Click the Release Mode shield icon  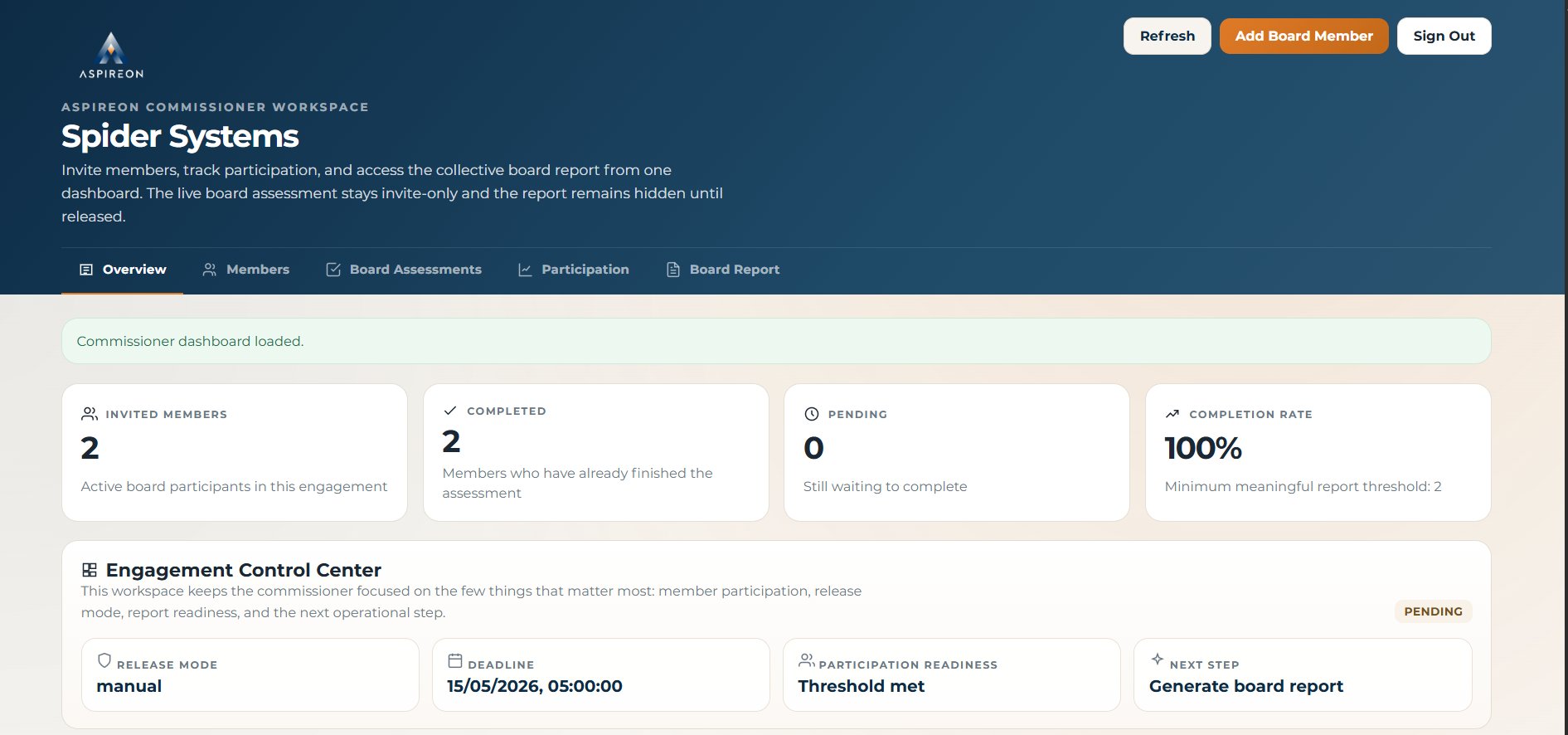104,660
